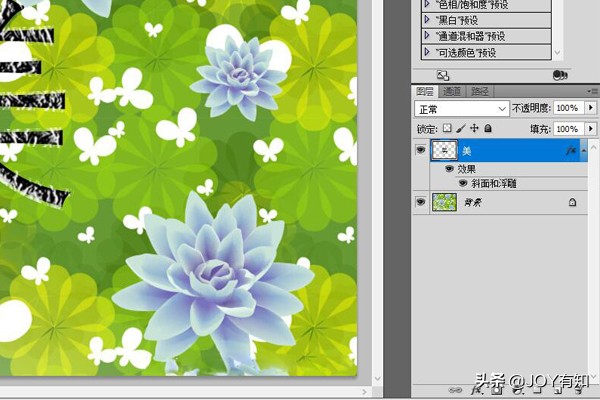Click the 效果 row label
This screenshot has height=400, width=600.
[467, 169]
